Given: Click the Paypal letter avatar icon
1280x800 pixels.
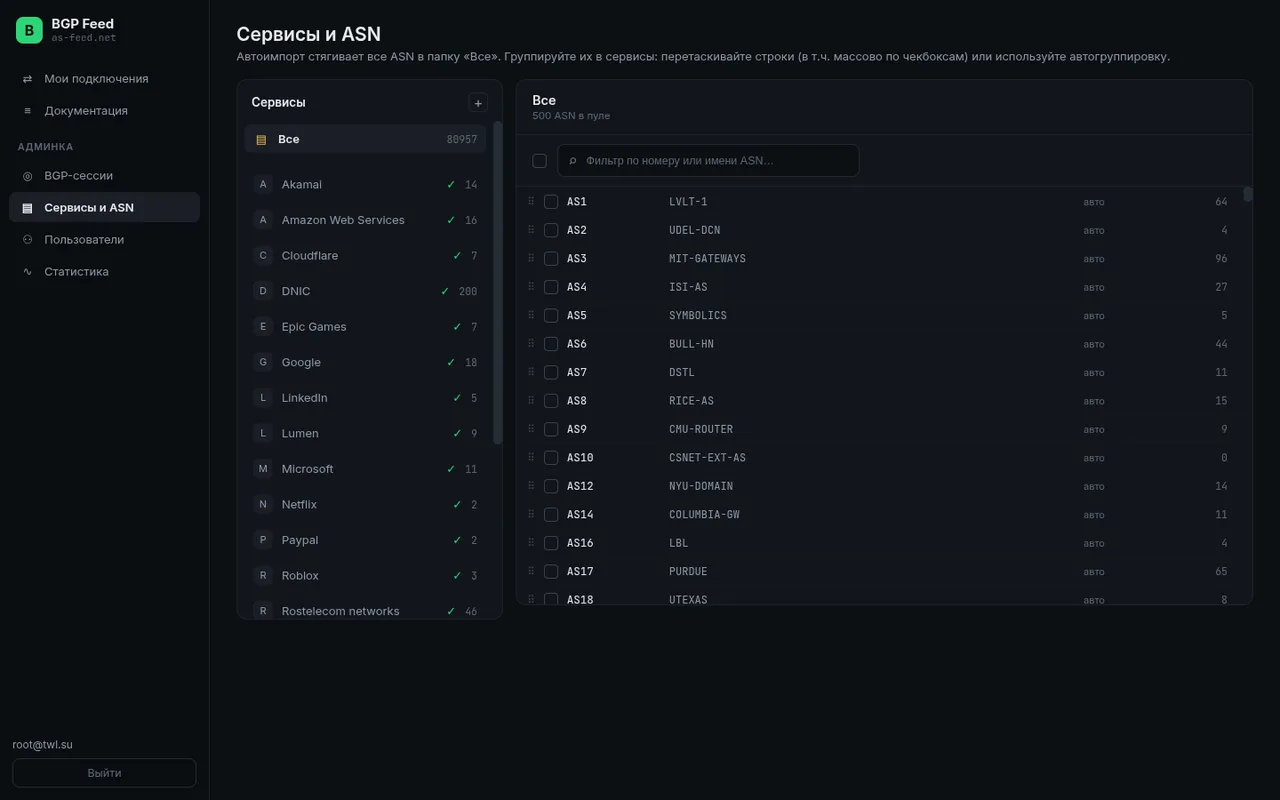Looking at the screenshot, I should point(263,540).
